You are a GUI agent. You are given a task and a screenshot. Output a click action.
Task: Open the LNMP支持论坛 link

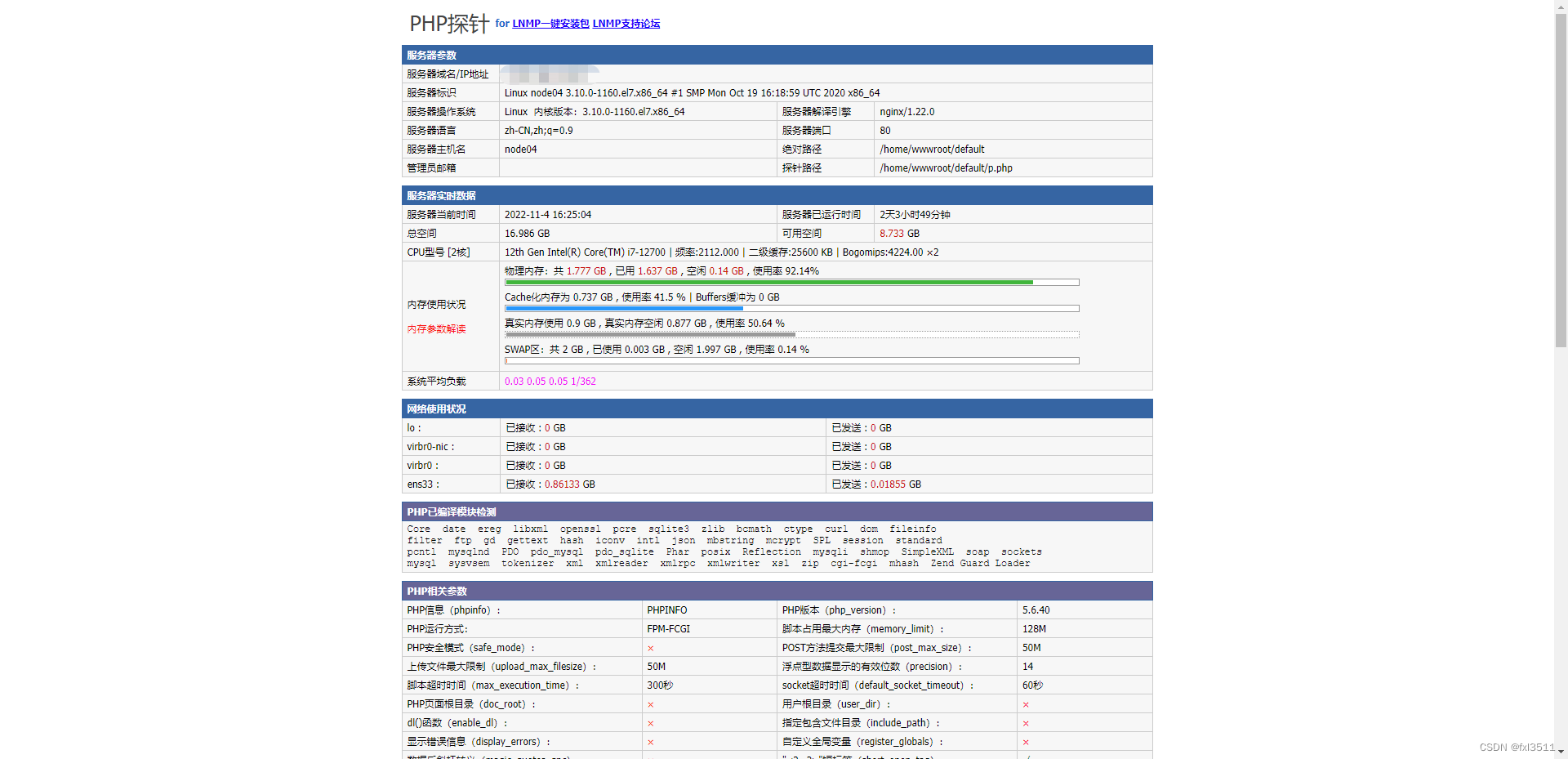626,24
